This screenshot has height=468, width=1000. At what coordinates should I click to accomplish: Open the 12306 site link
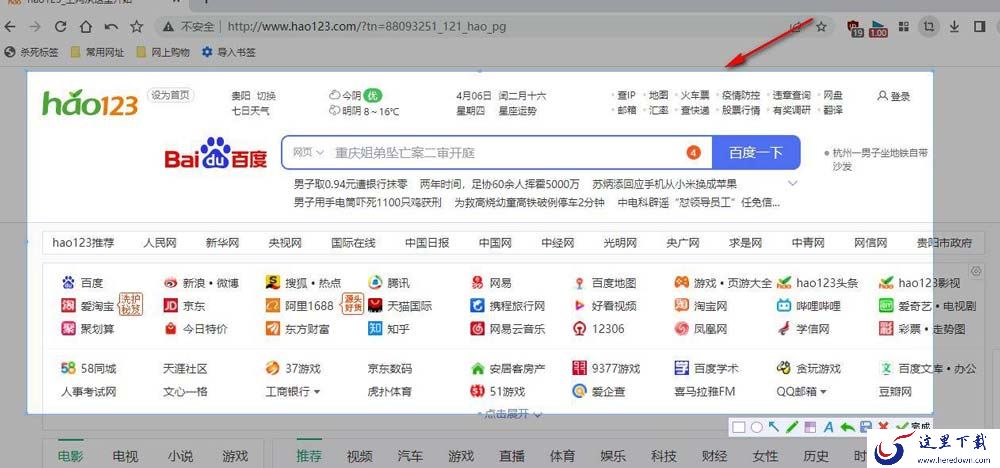(x=598, y=329)
